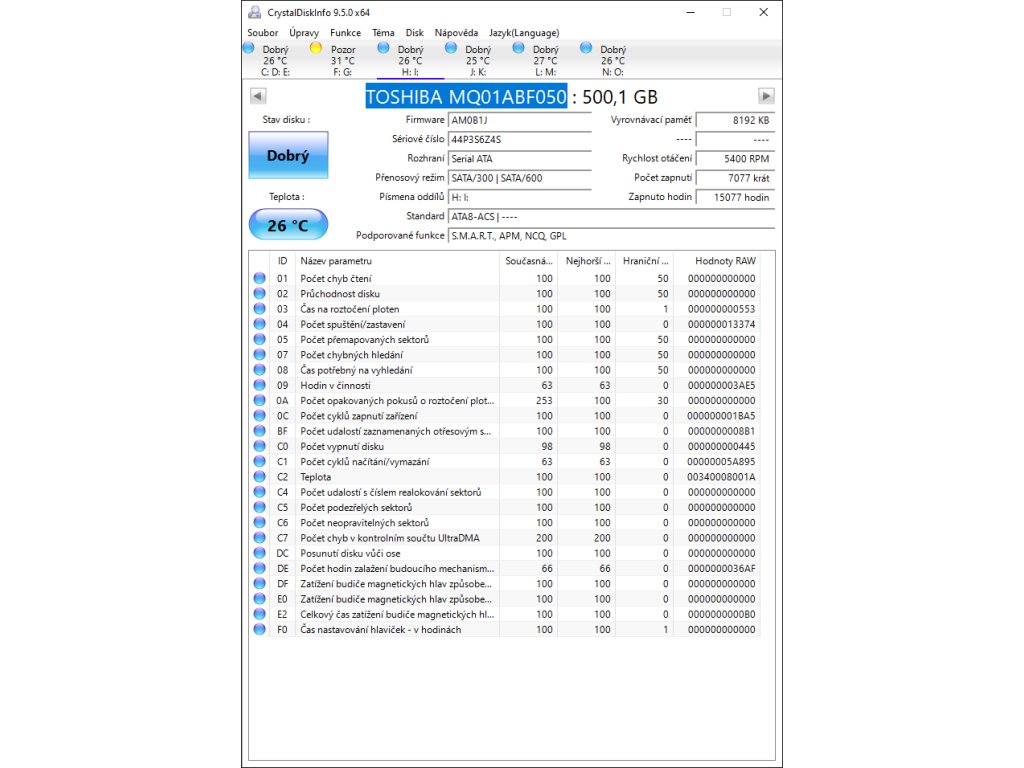The width and height of the screenshot is (1024, 768).
Task: Select row Počet chyb v kontrolním součtu UltraDMA
Action: coord(504,538)
